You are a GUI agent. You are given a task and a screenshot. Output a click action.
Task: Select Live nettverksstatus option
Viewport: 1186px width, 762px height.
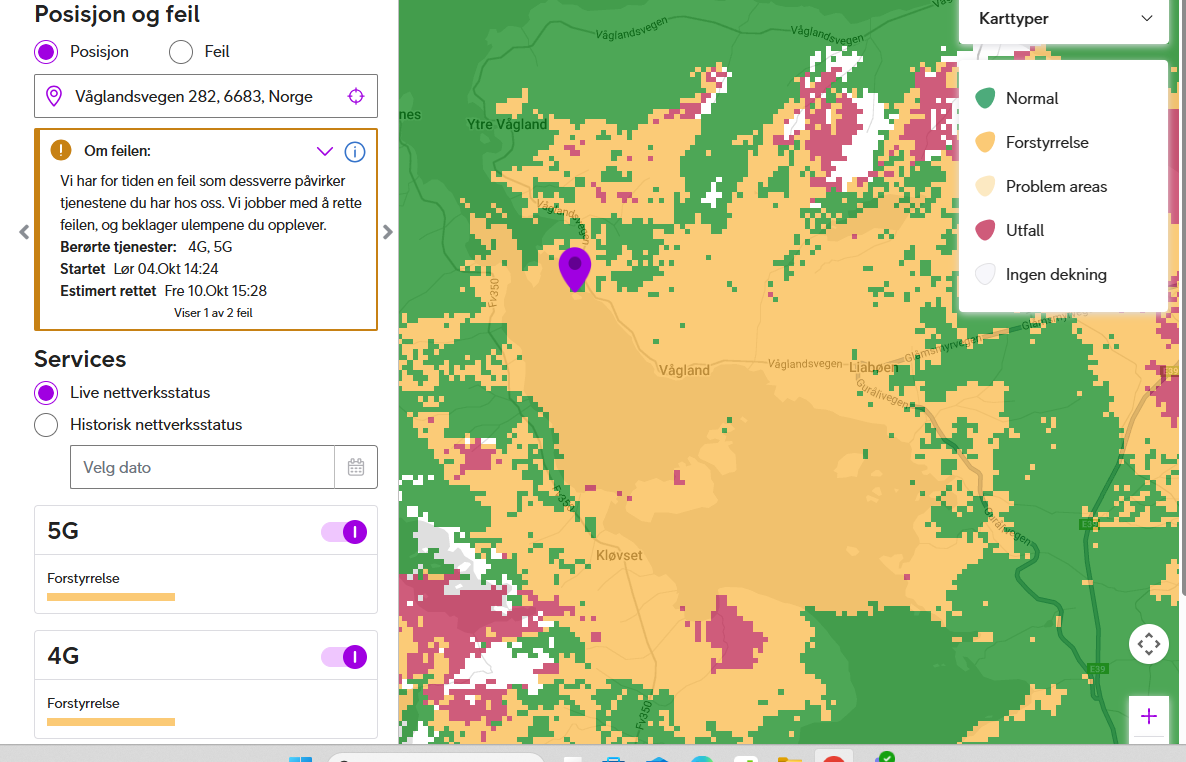tap(46, 392)
